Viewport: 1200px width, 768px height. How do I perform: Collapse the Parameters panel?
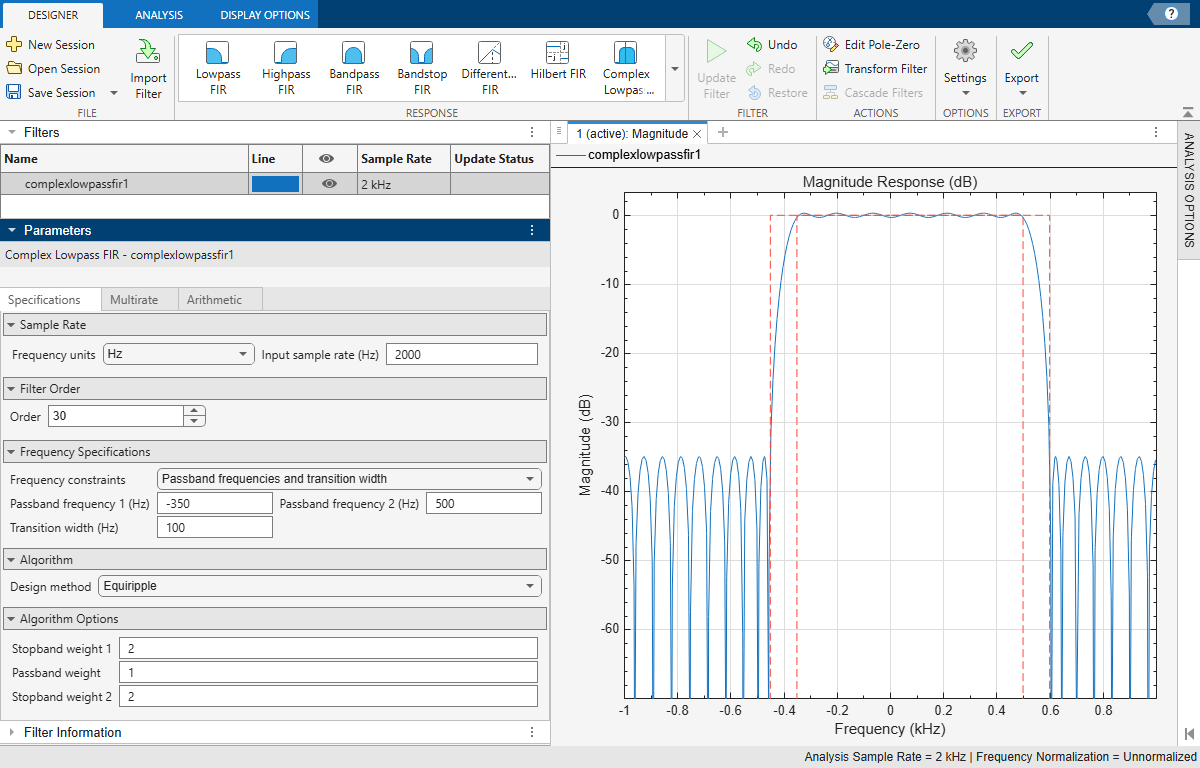point(12,230)
